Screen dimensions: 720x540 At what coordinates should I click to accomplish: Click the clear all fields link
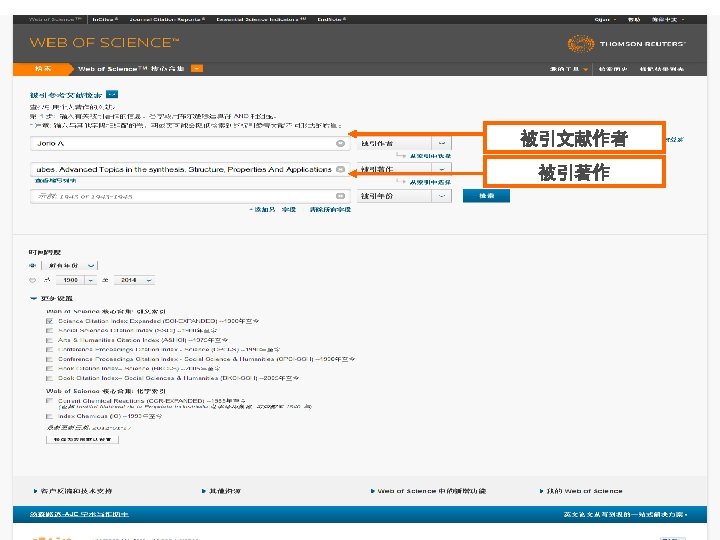(330, 209)
